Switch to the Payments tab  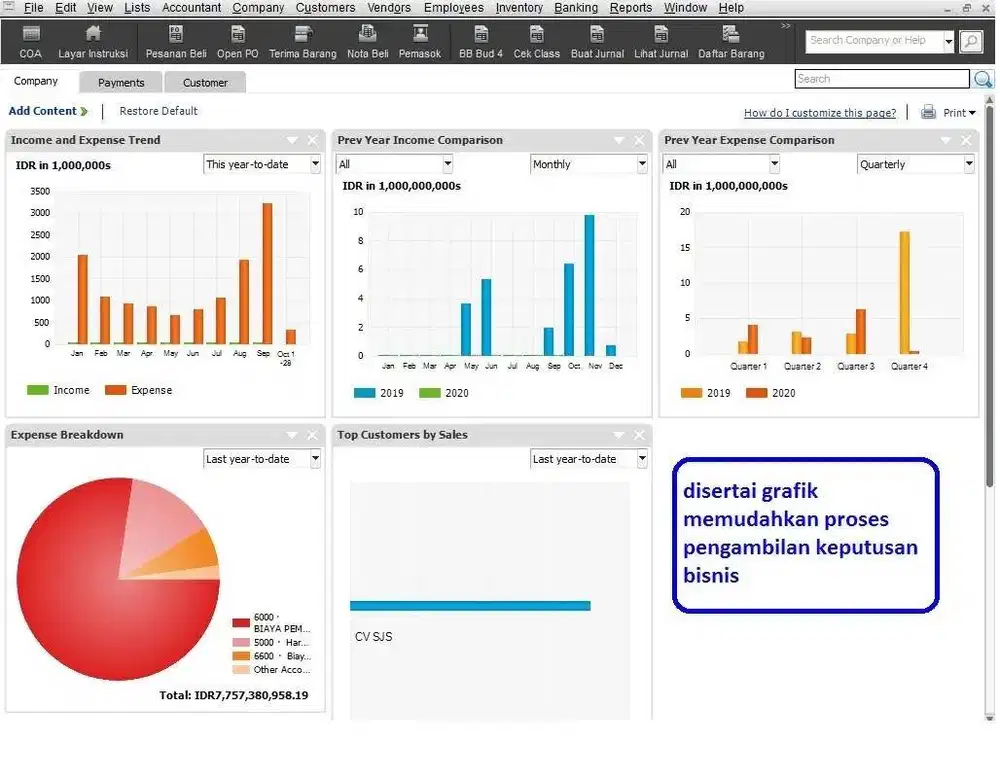[x=121, y=83]
